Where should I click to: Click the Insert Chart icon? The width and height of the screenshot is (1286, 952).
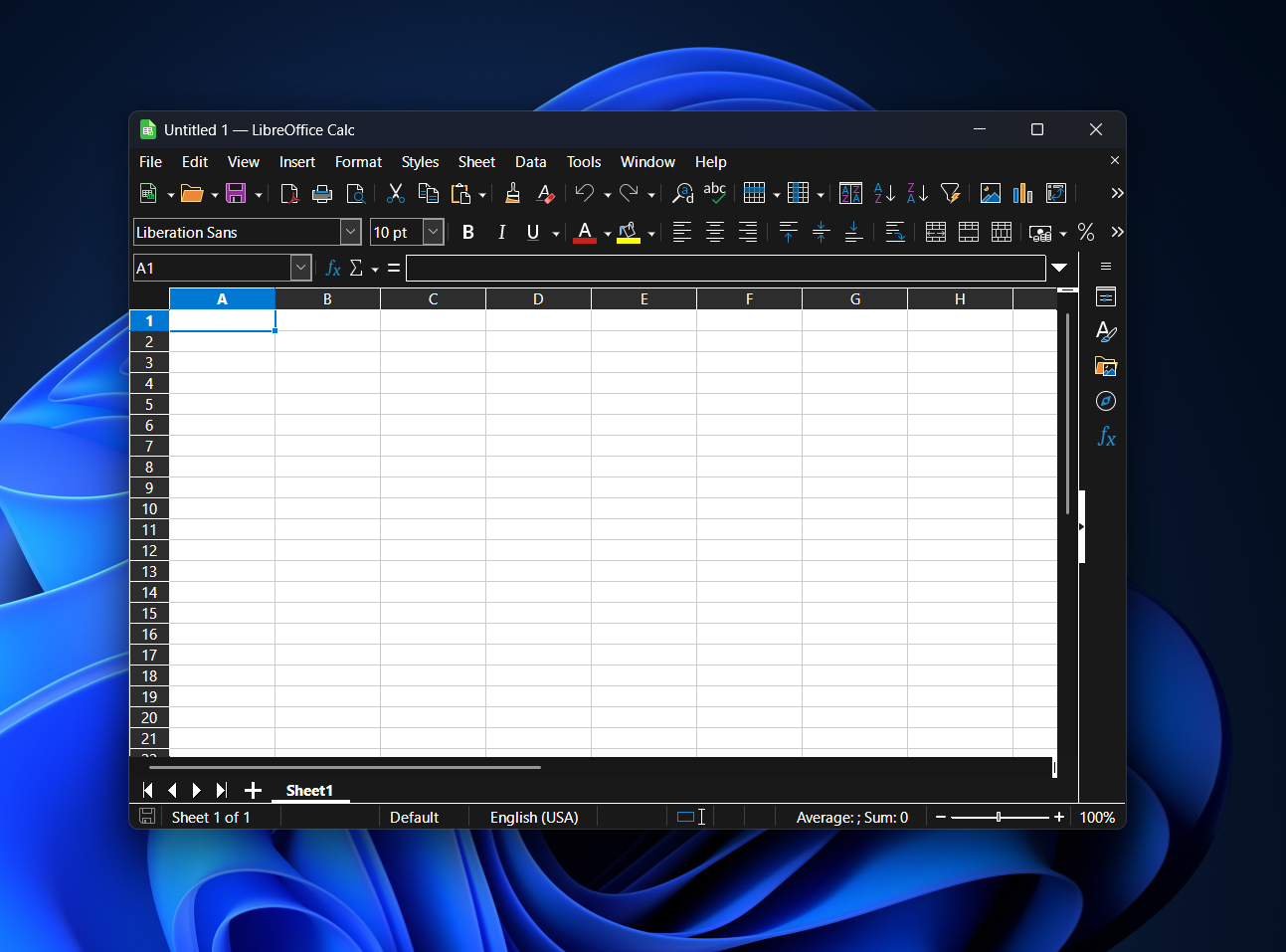(x=1023, y=193)
